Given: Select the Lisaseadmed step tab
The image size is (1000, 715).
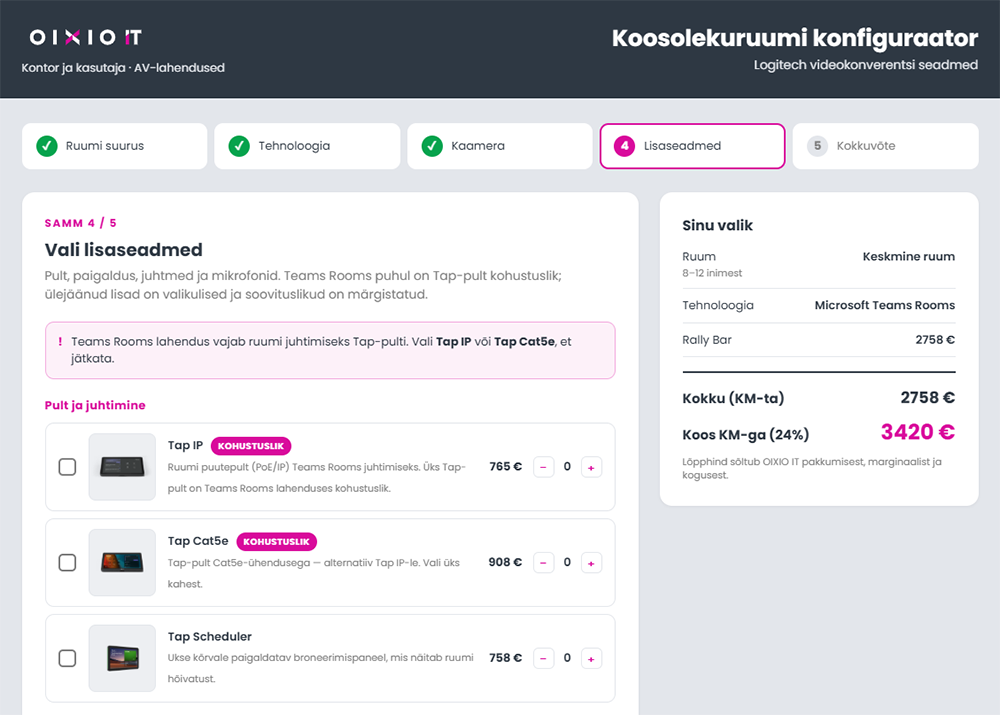Looking at the screenshot, I should pyautogui.click(x=693, y=146).
